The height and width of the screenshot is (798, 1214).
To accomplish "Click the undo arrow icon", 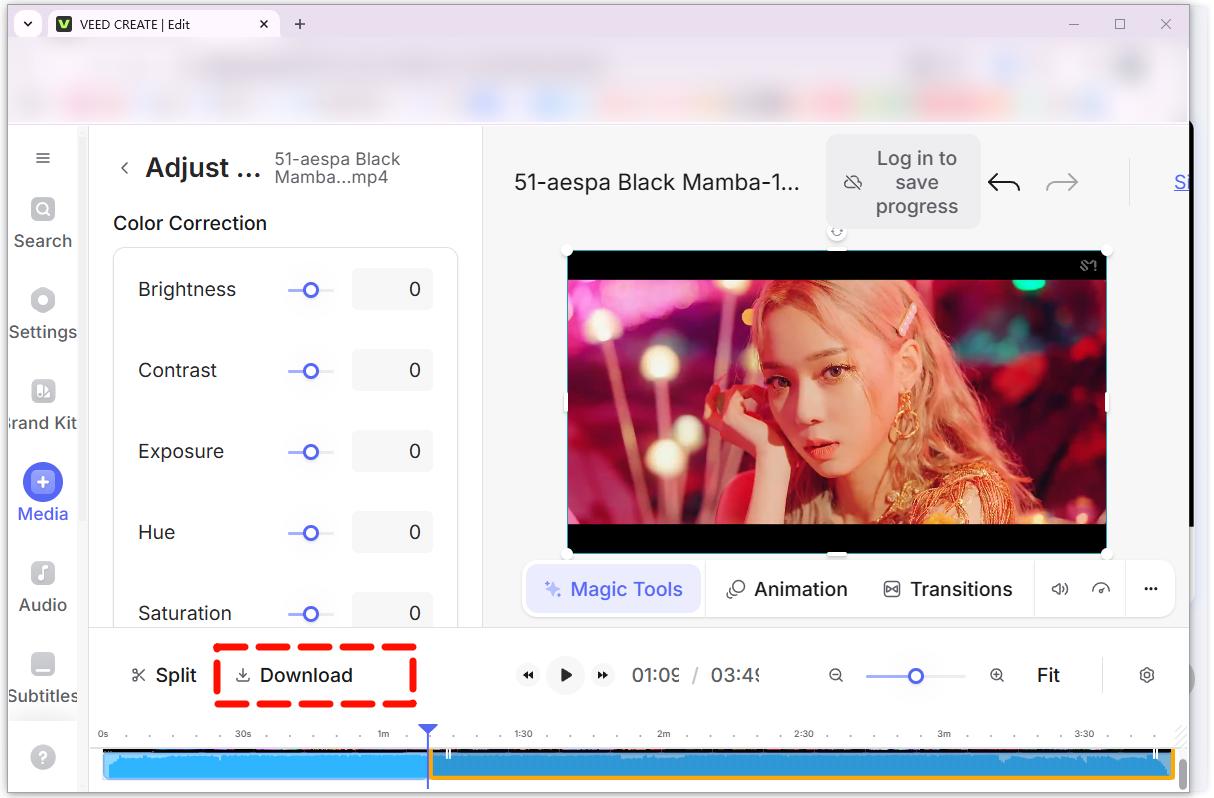I will (1004, 183).
